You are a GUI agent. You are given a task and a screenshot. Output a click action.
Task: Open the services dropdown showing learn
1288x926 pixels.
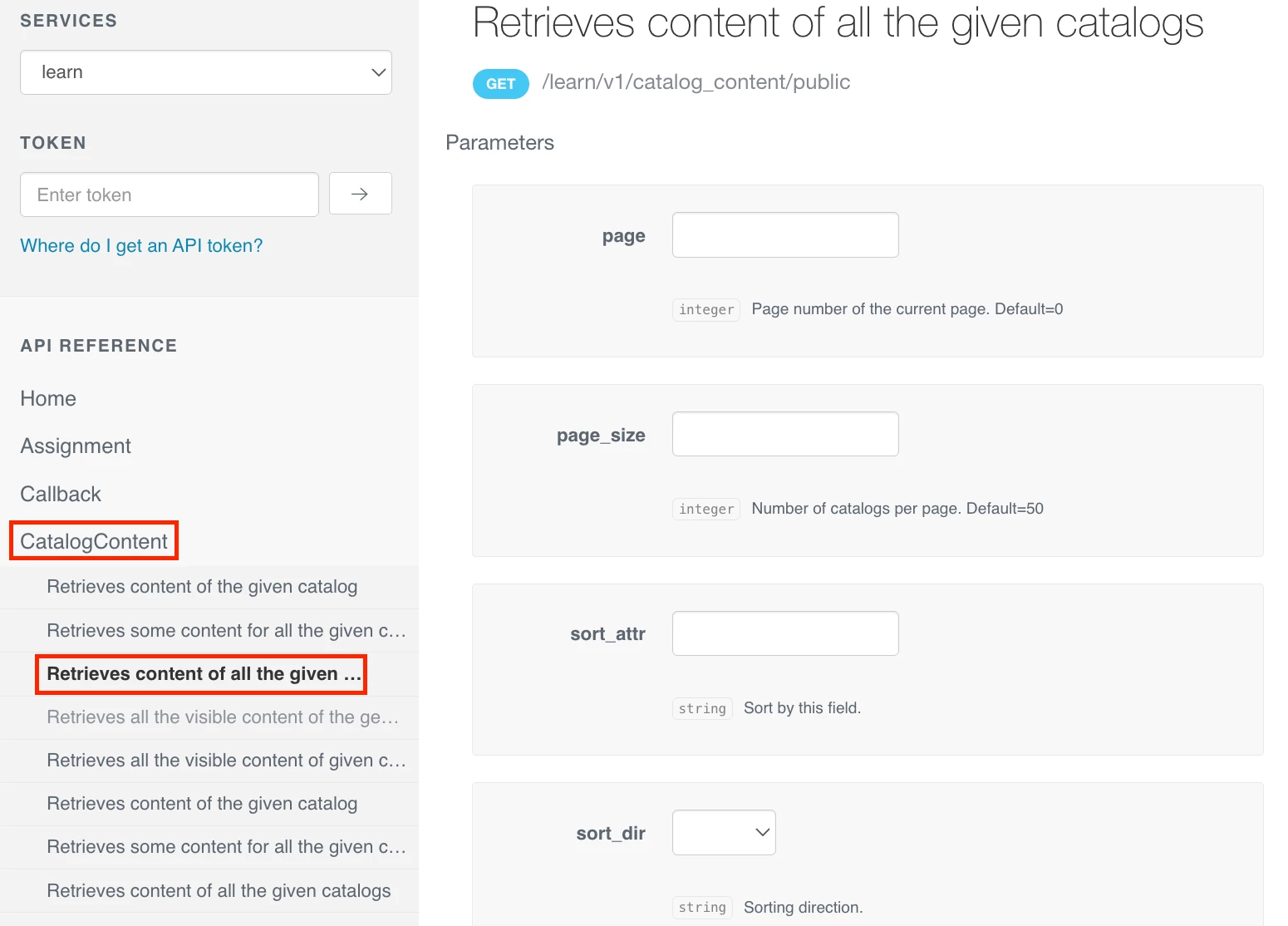206,72
